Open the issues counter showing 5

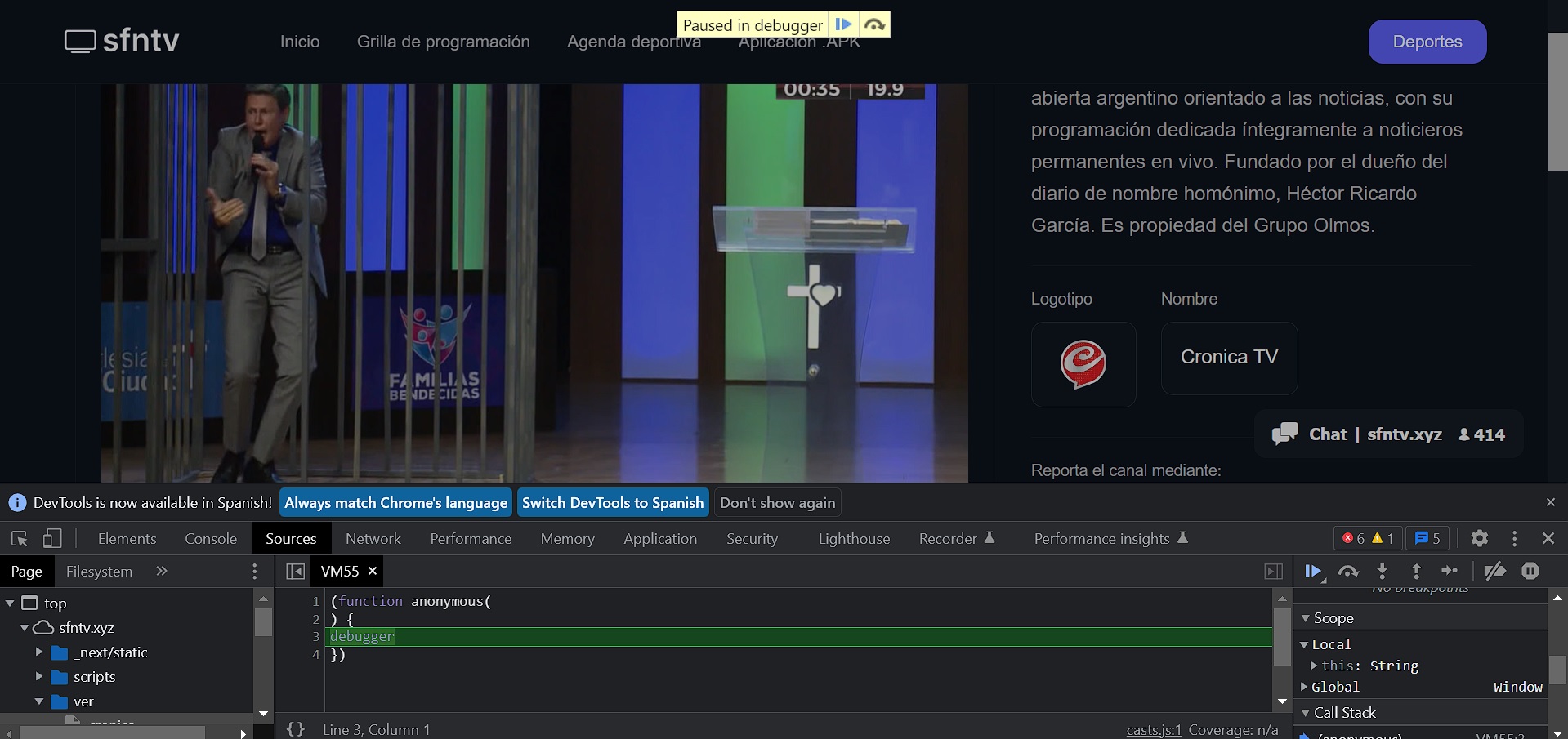1427,538
